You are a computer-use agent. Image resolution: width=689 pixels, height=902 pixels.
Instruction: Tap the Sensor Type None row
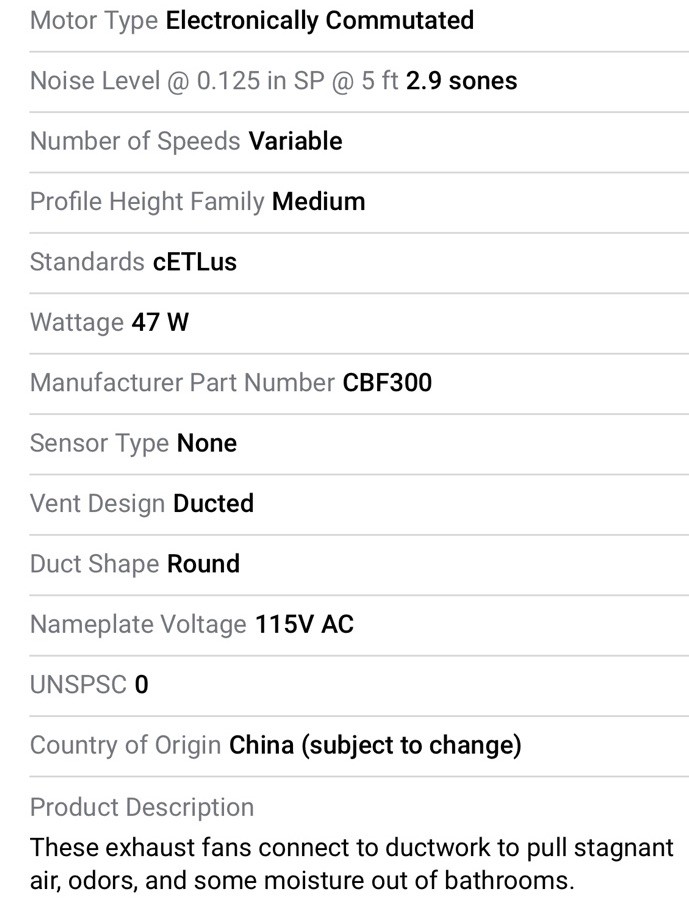click(359, 444)
